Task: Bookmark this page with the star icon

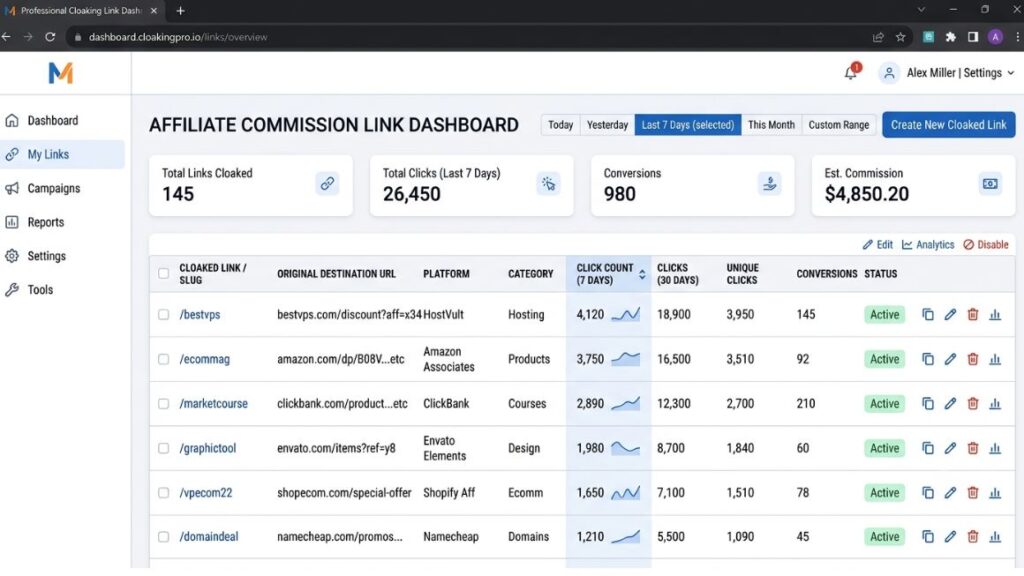Action: tap(901, 37)
